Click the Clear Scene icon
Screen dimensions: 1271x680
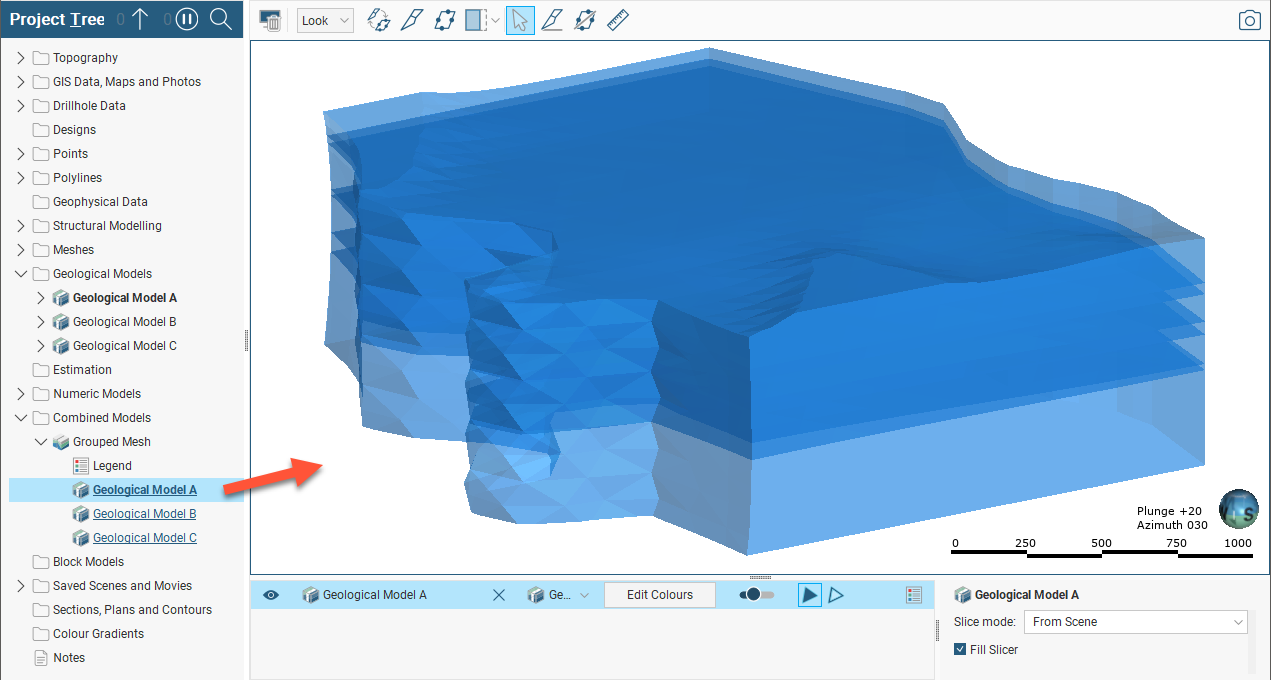[x=269, y=20]
